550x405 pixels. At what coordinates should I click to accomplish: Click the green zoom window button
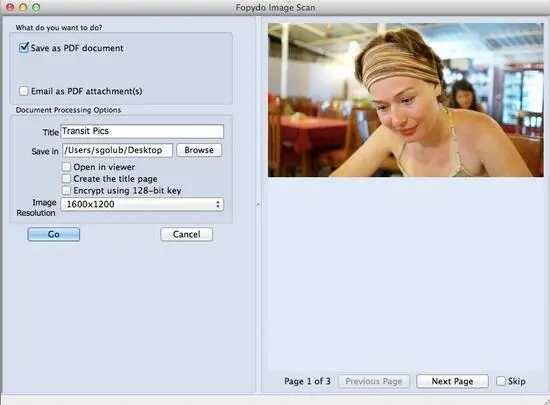36,7
